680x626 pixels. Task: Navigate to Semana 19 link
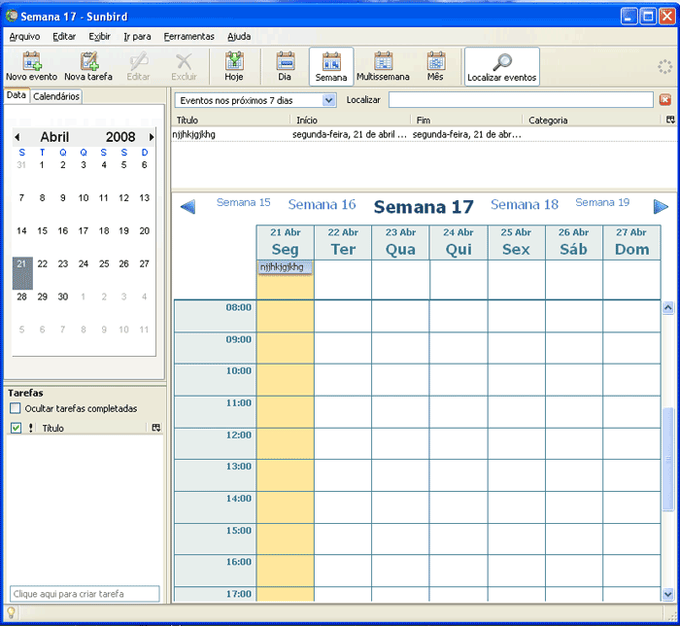(x=602, y=203)
